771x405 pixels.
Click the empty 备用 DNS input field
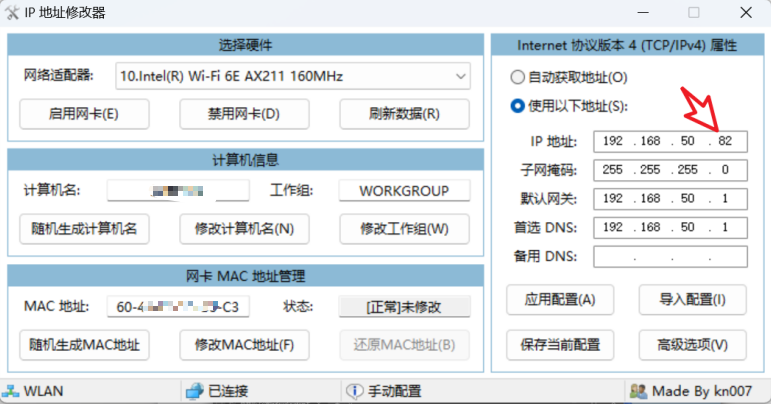670,257
